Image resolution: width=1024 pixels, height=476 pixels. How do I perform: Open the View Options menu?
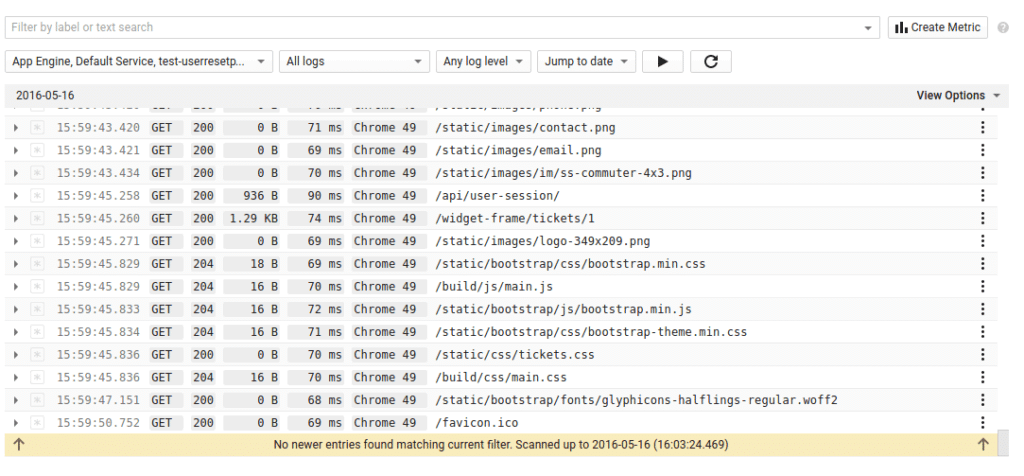click(x=958, y=95)
